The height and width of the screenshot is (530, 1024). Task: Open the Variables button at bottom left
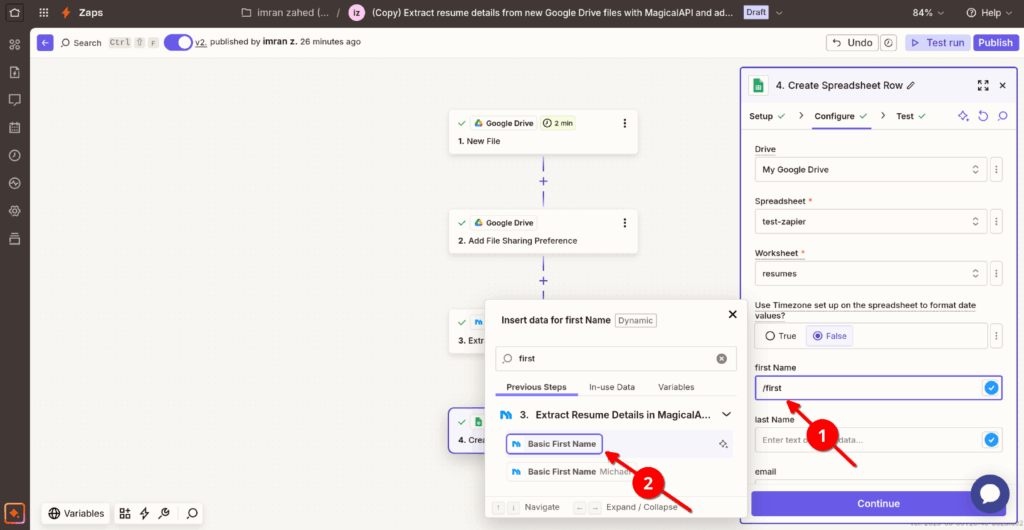coord(76,513)
